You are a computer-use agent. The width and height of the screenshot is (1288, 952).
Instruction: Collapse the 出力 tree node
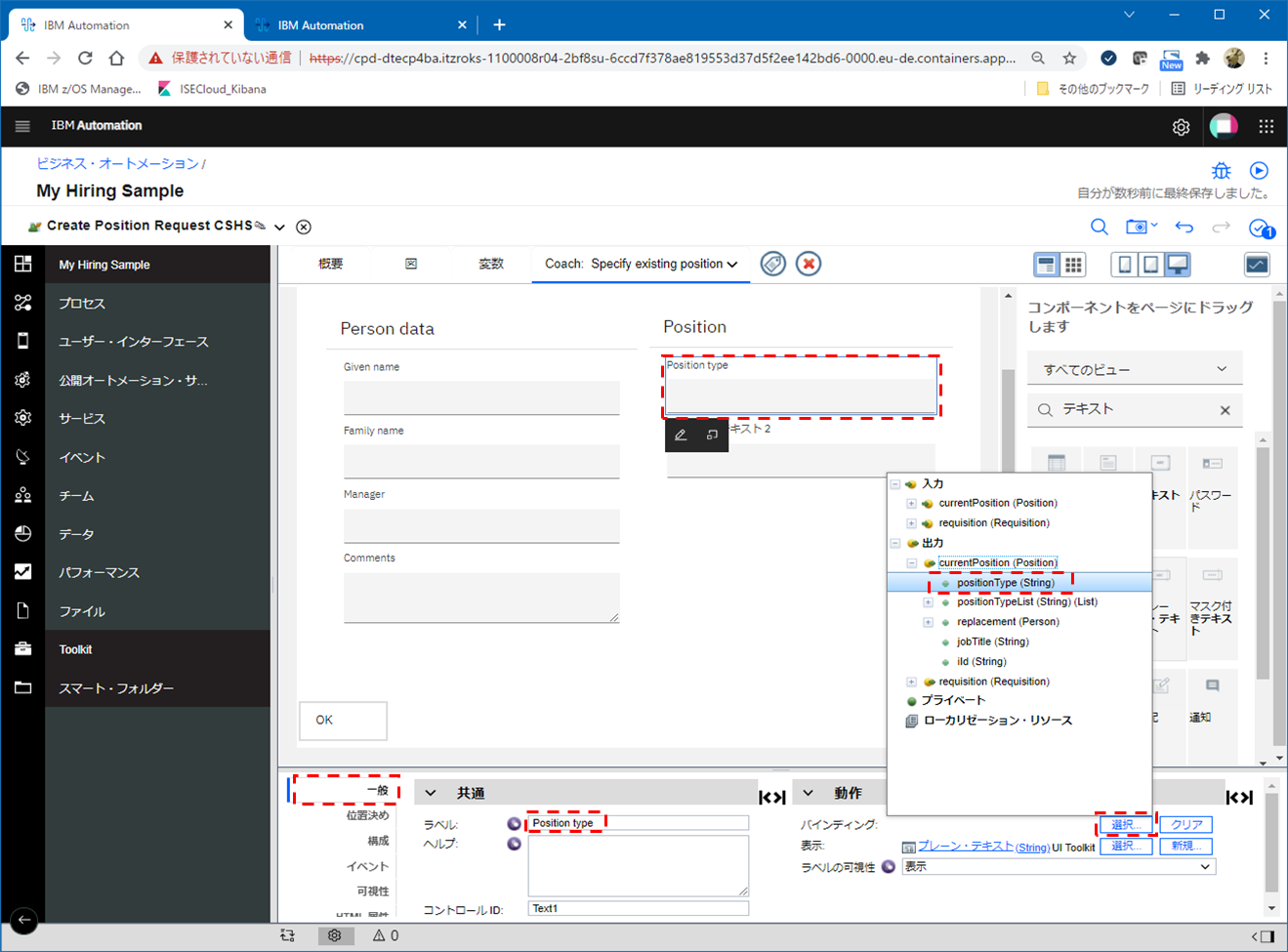point(895,543)
